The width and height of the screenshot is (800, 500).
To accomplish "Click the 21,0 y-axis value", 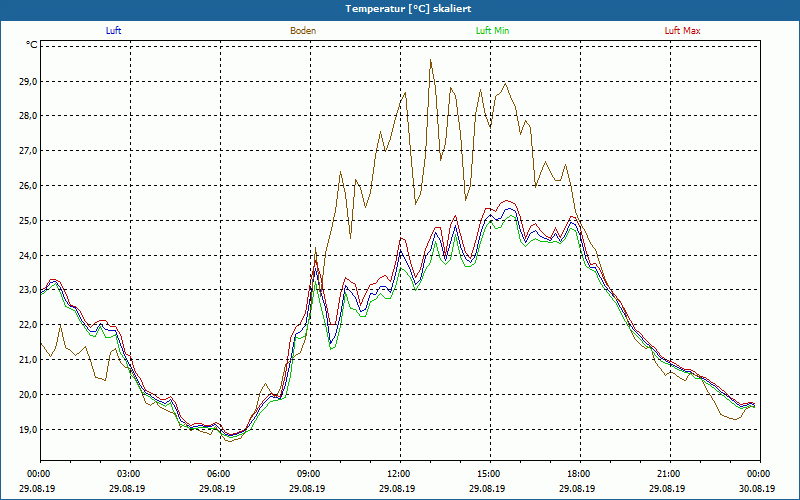I will [x=28, y=360].
